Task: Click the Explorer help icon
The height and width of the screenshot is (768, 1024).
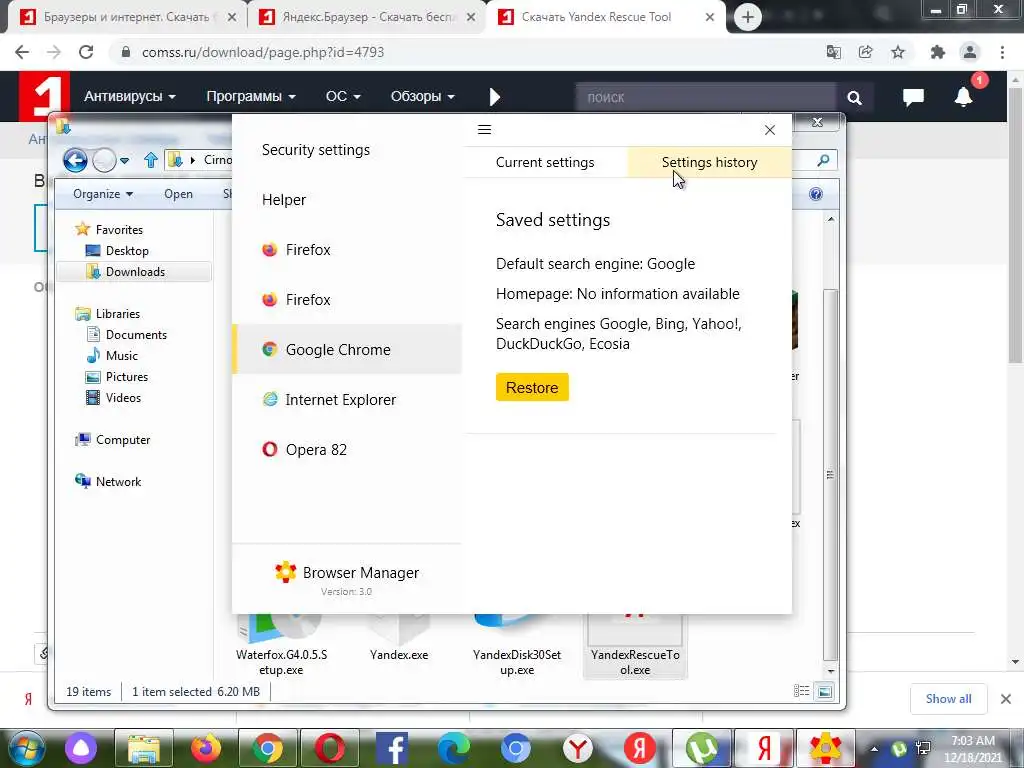Action: point(816,194)
